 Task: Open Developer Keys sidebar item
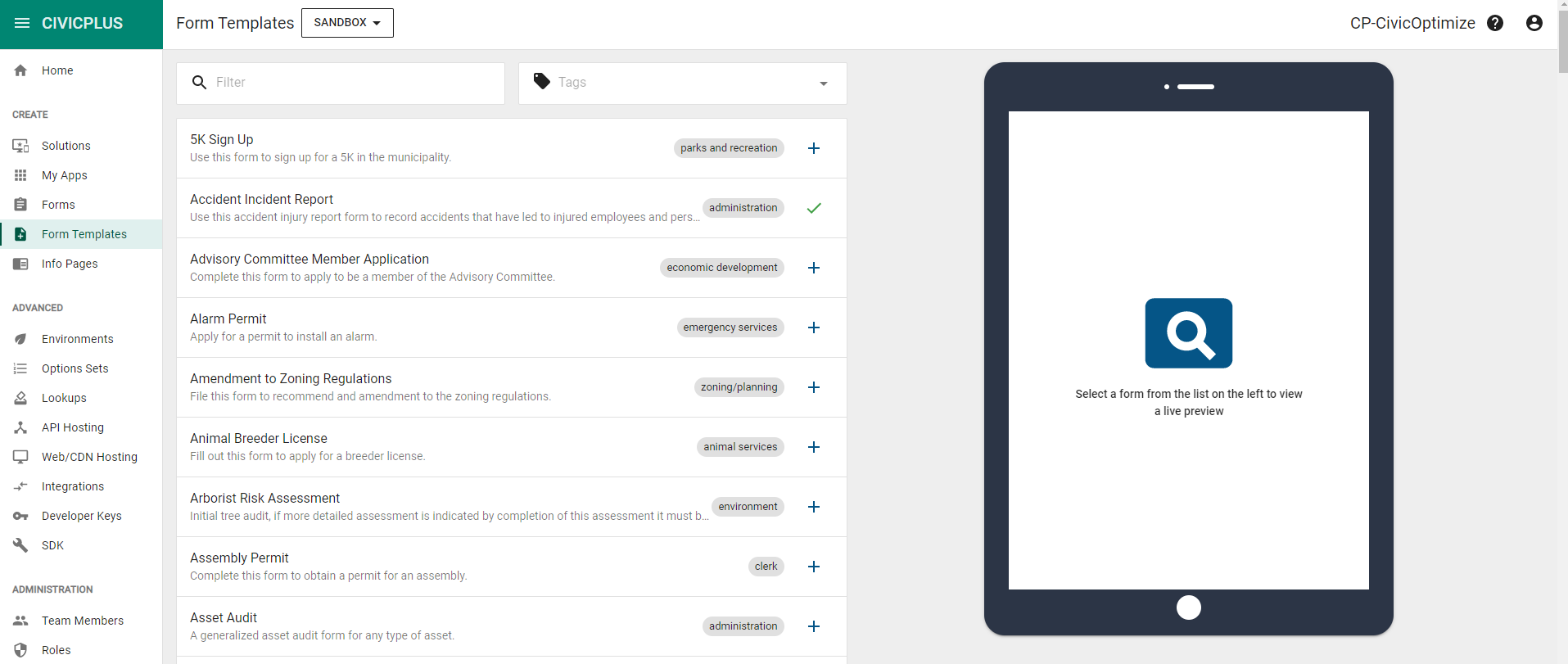(x=82, y=516)
